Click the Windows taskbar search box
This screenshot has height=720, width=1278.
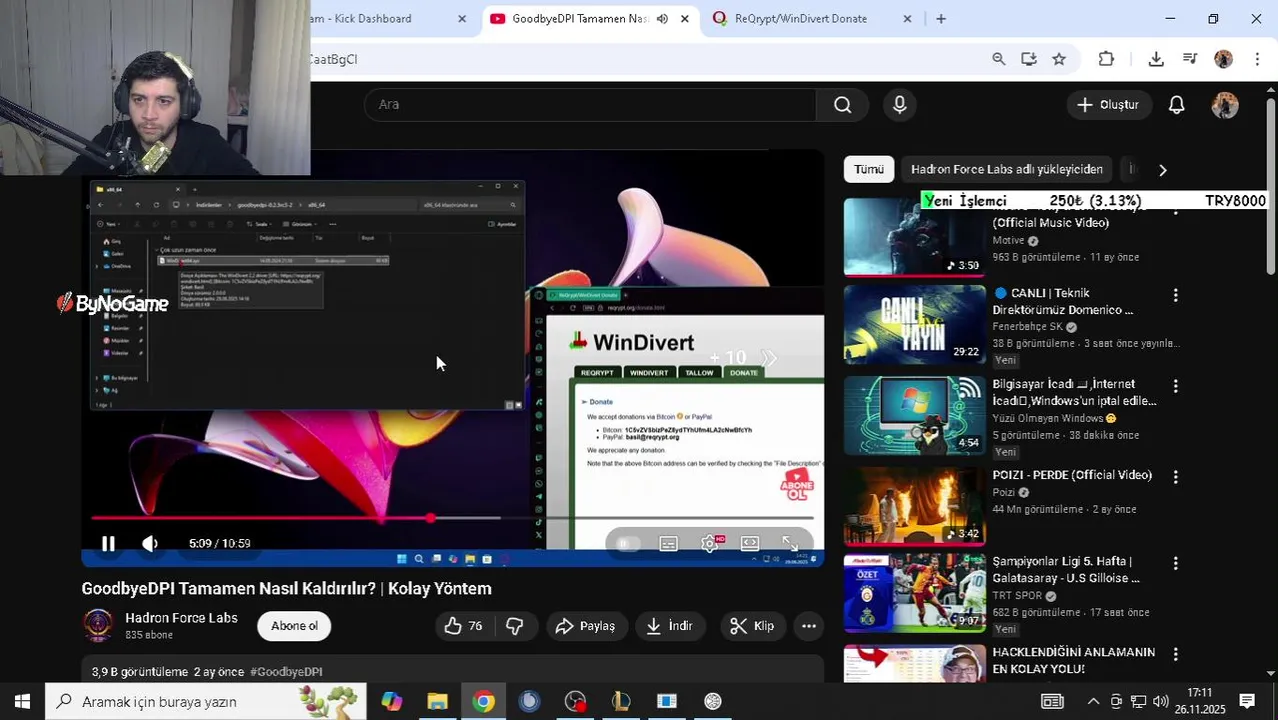(206, 701)
